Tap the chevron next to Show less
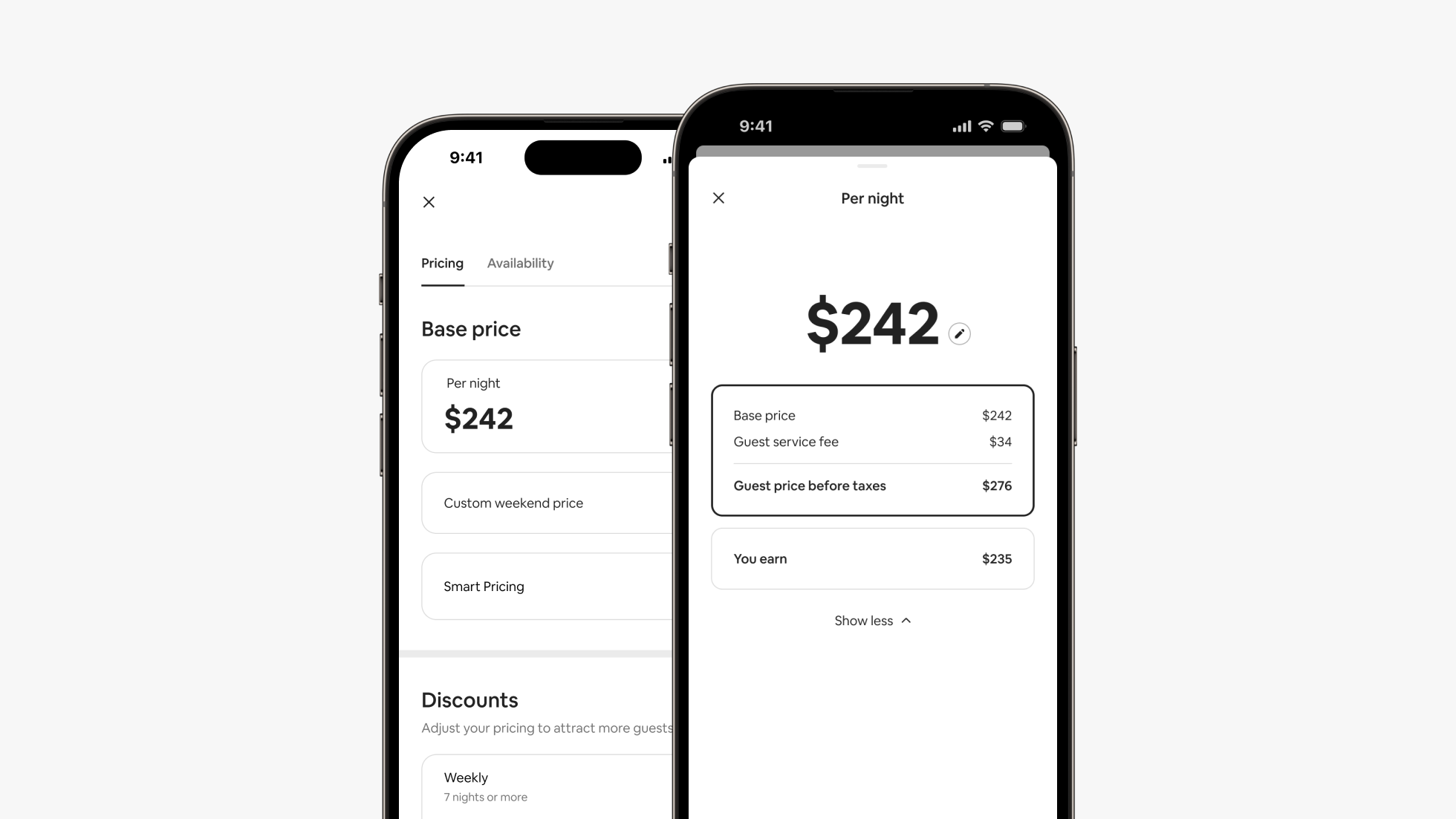Screen dimensions: 1456x819 905,620
